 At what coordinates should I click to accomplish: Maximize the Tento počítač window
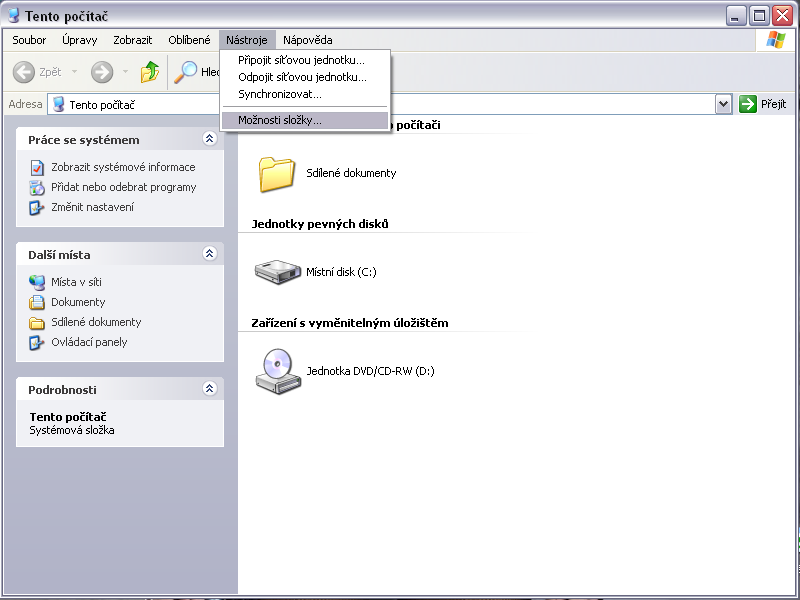(759, 16)
